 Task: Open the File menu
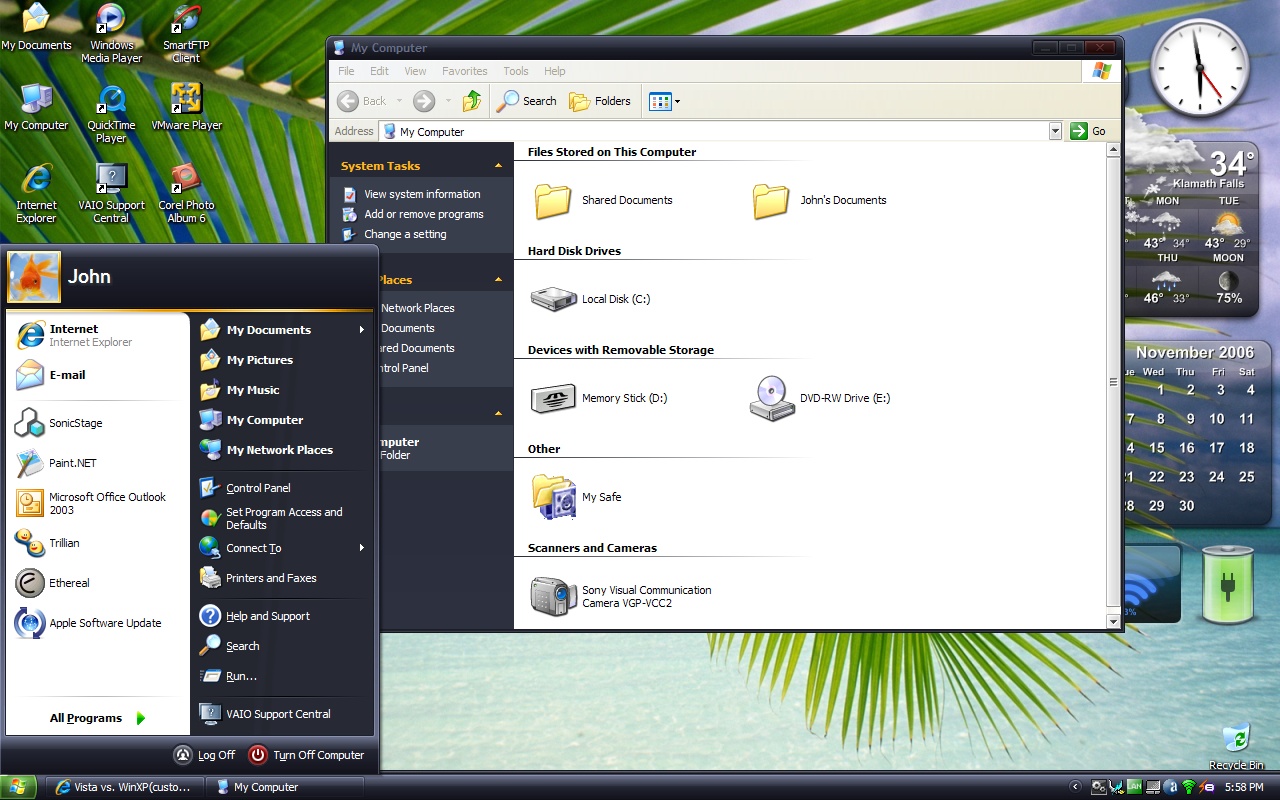click(x=346, y=71)
